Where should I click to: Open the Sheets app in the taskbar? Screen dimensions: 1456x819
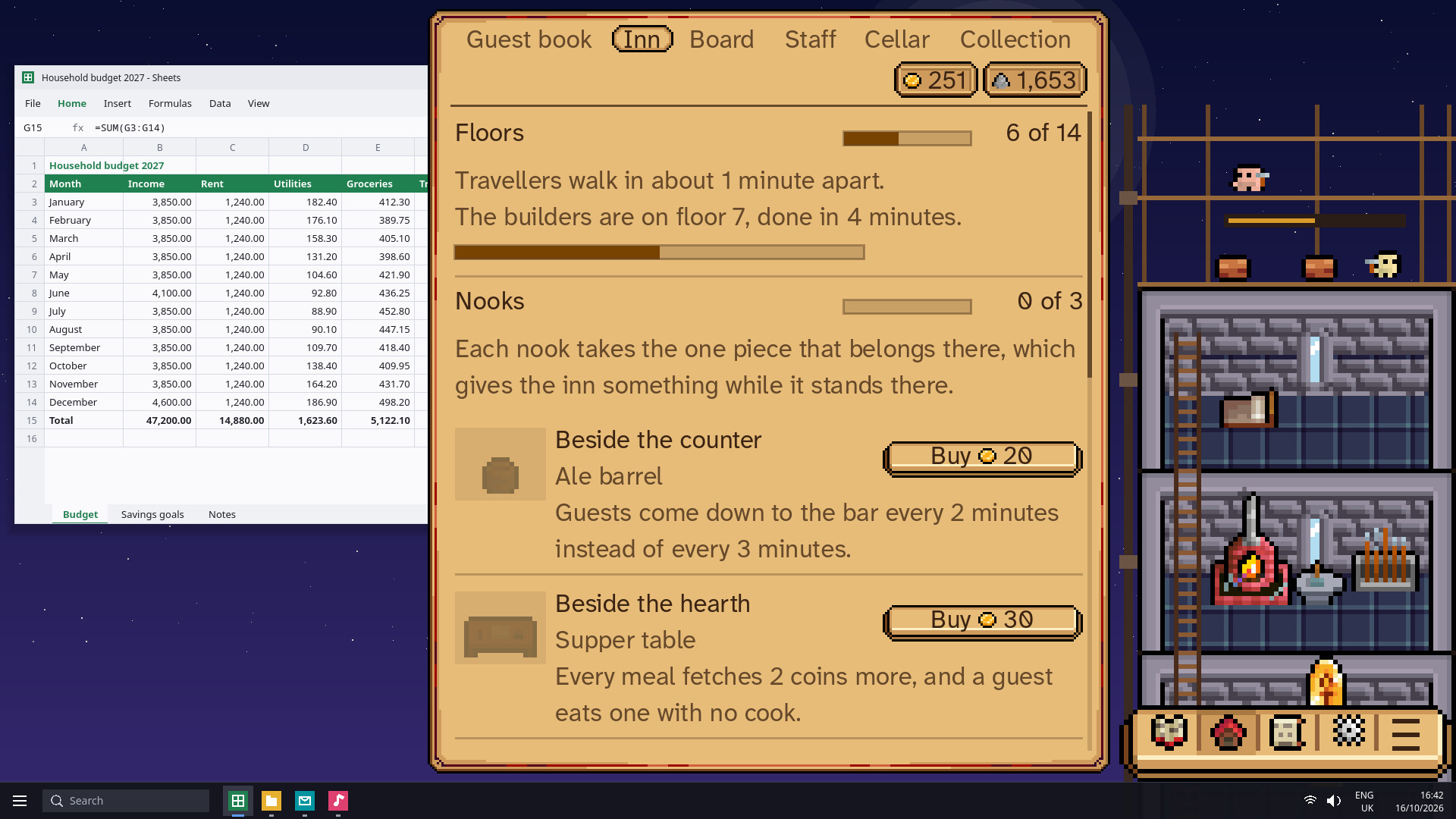(x=238, y=801)
